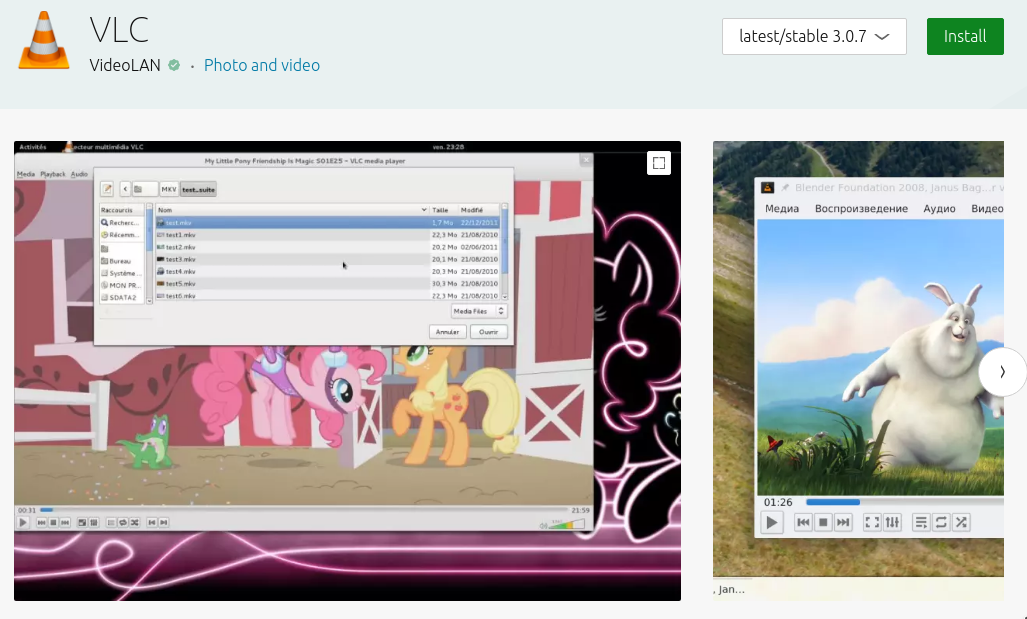This screenshot has width=1027, height=619.
Task: Select file test1.mkv in the list
Action: coord(327,234)
